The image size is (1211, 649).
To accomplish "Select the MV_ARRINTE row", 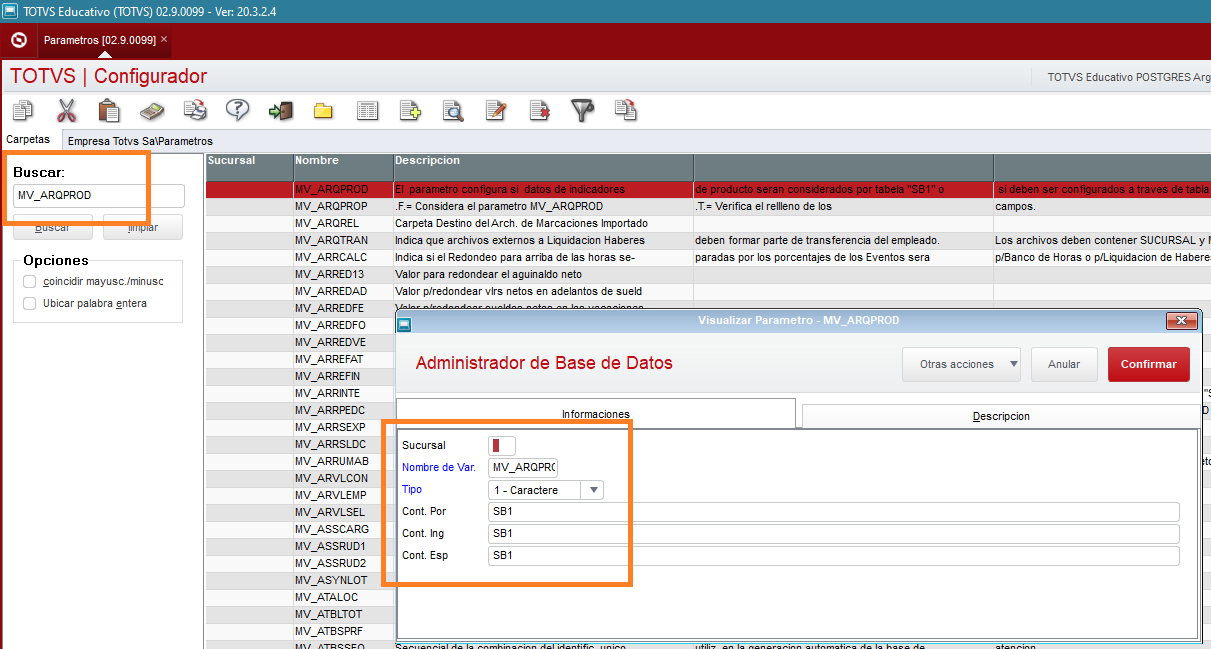I will coord(300,393).
